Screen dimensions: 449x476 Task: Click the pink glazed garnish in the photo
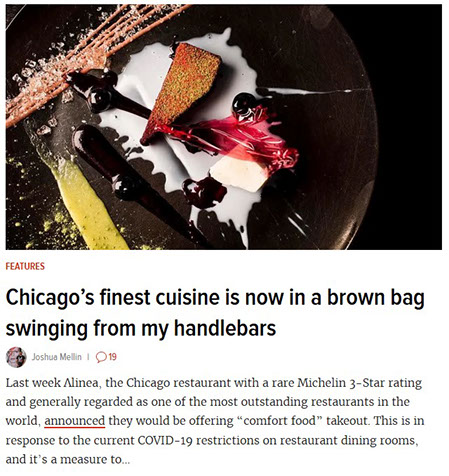click(233, 137)
